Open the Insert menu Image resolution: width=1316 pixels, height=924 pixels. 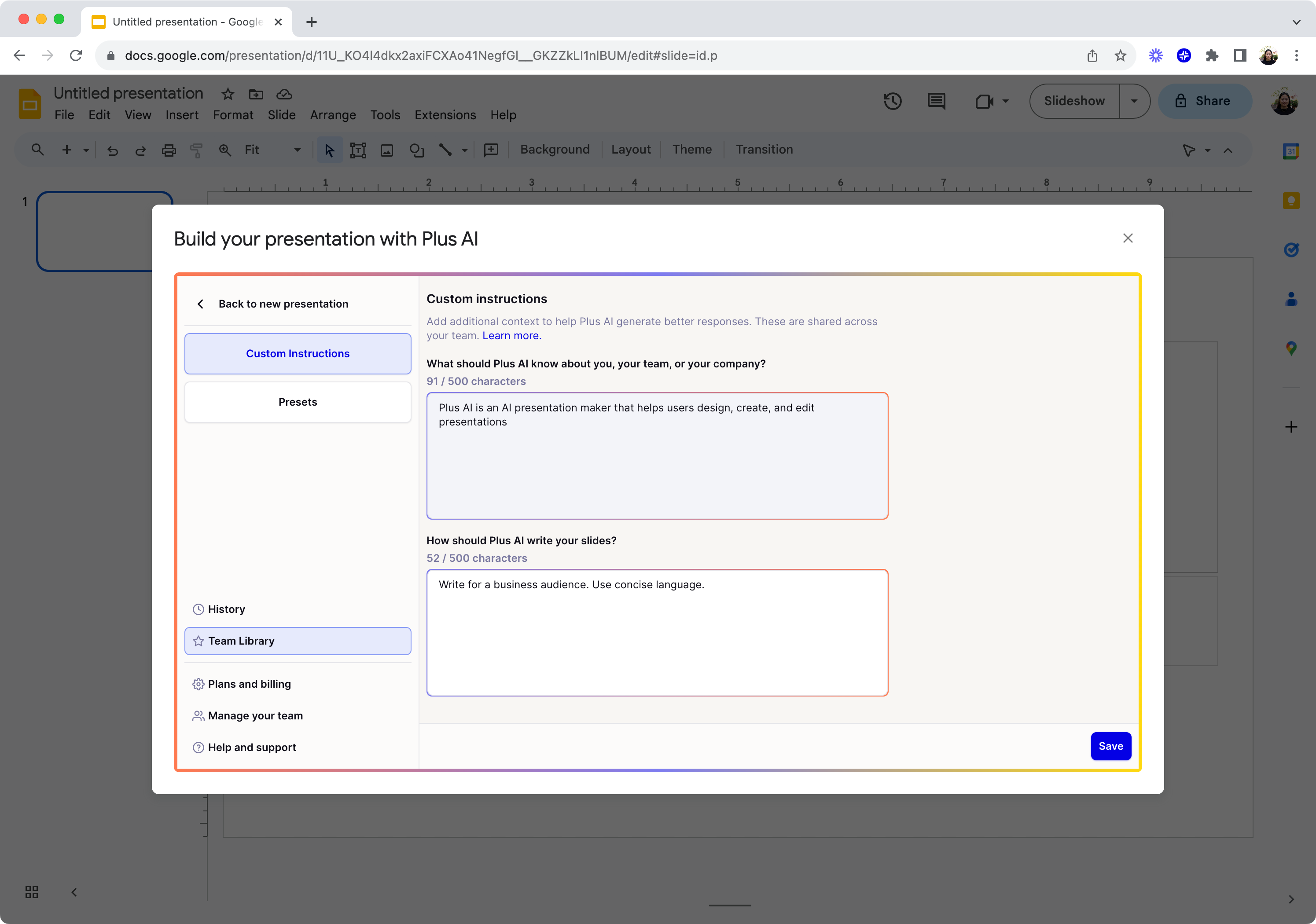click(x=182, y=115)
